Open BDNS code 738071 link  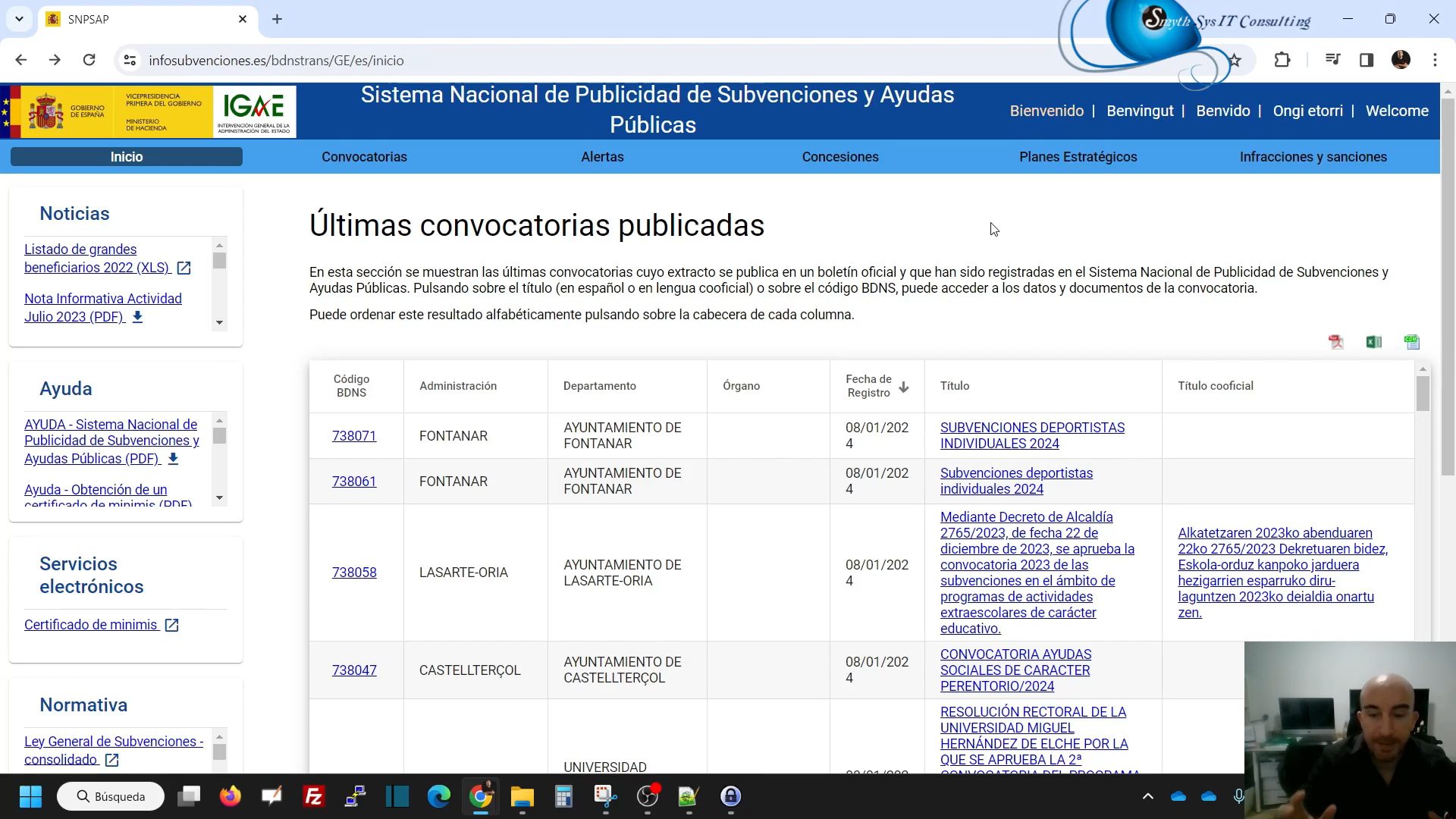pyautogui.click(x=354, y=436)
